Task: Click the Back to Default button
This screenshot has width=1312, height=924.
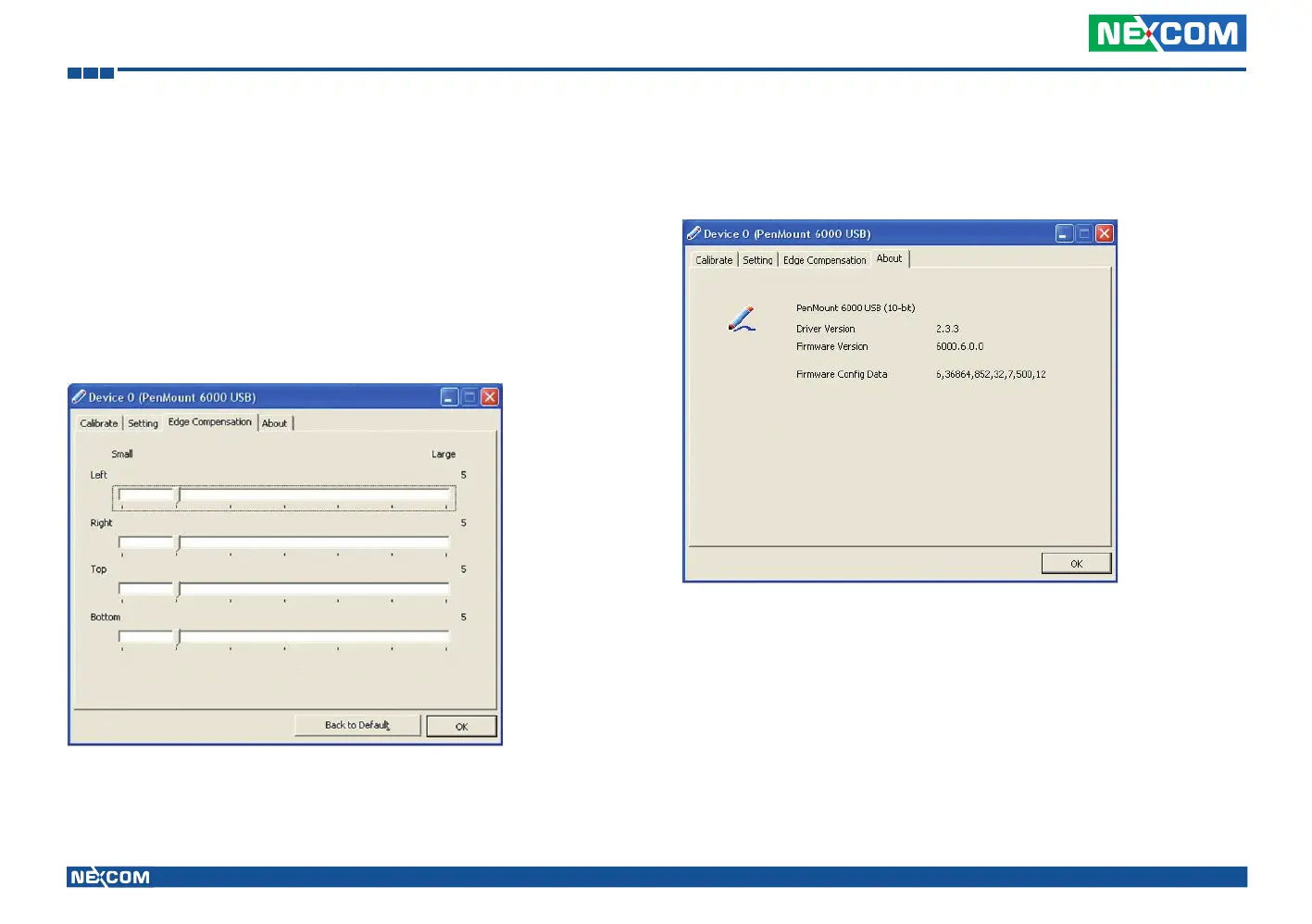Action: (x=357, y=726)
